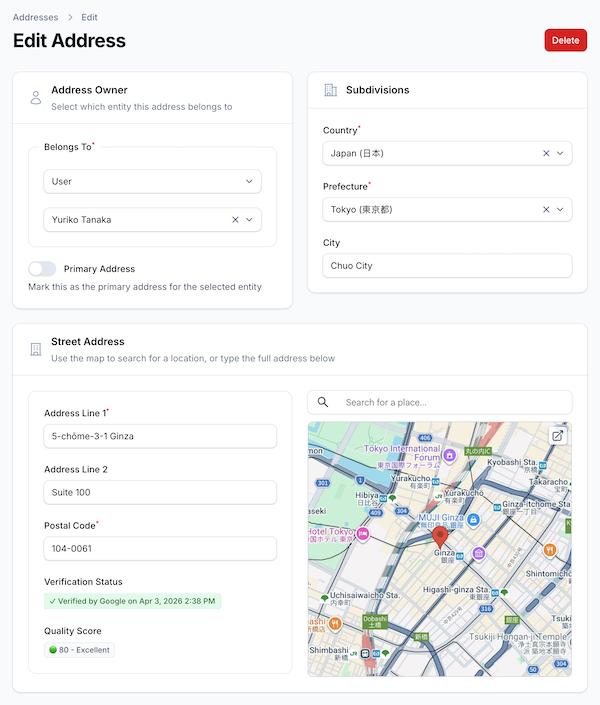Open map in new window icon

pos(558,436)
